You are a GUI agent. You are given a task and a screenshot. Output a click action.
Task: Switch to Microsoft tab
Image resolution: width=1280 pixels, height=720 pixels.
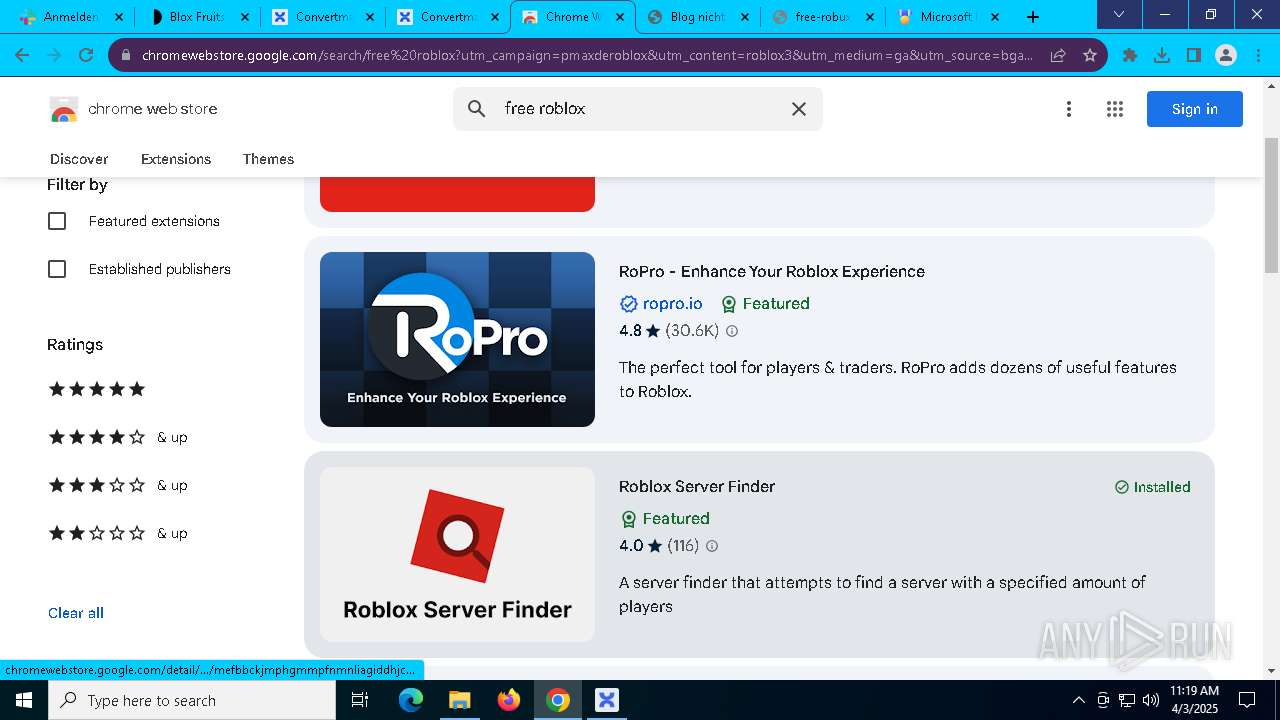[947, 17]
